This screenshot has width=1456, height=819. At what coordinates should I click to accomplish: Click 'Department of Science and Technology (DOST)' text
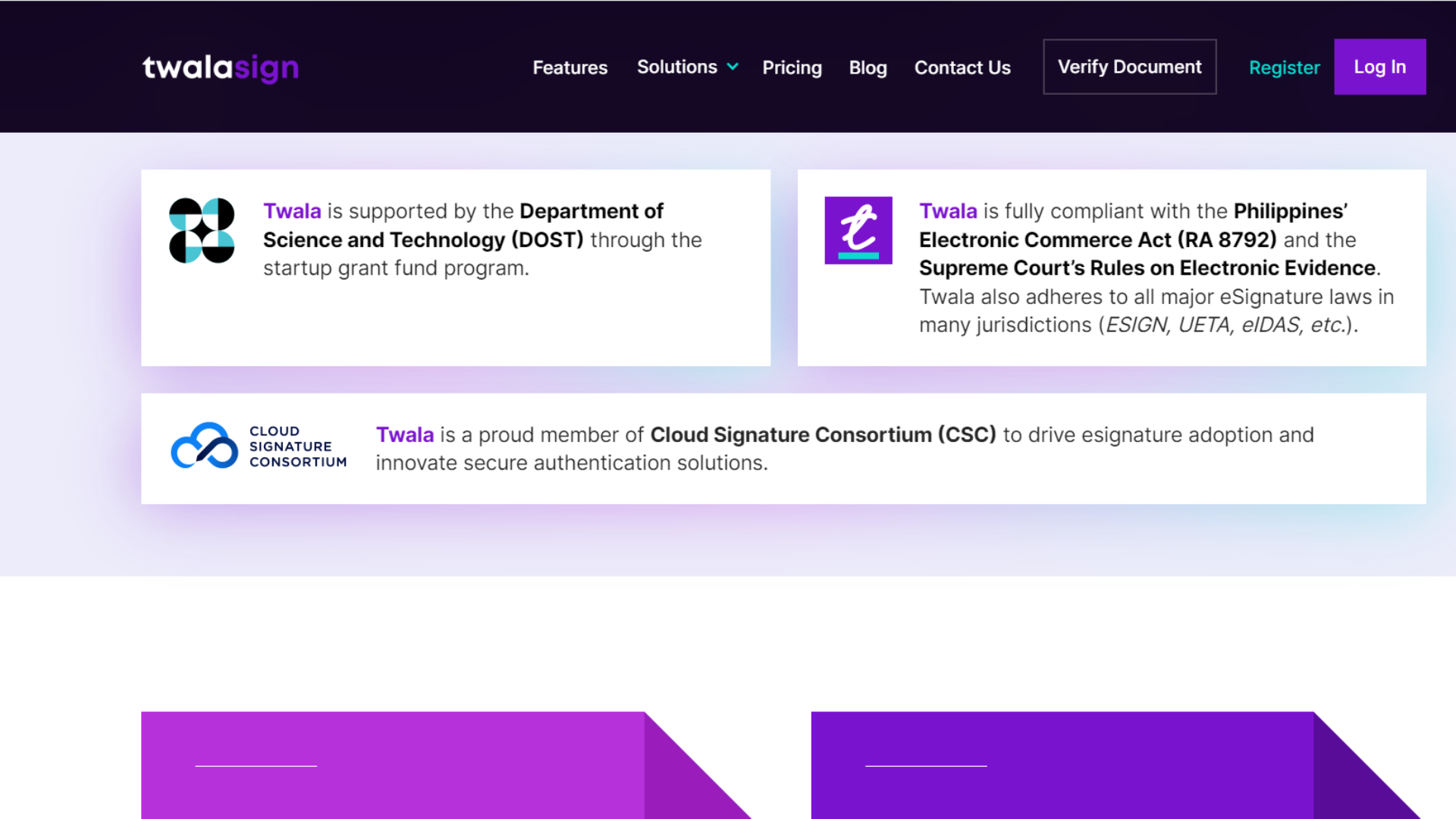coord(463,225)
